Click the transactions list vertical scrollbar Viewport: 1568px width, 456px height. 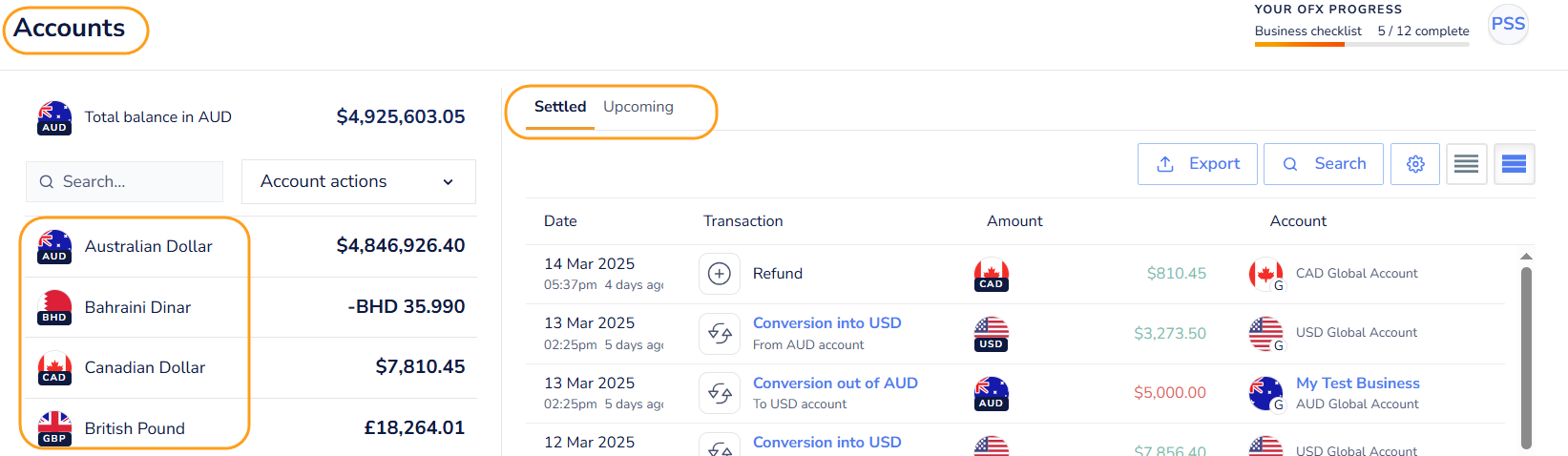[1526, 353]
